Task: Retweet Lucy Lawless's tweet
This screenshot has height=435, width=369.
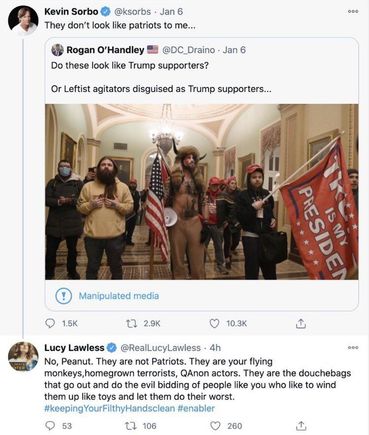Action: [x=129, y=426]
